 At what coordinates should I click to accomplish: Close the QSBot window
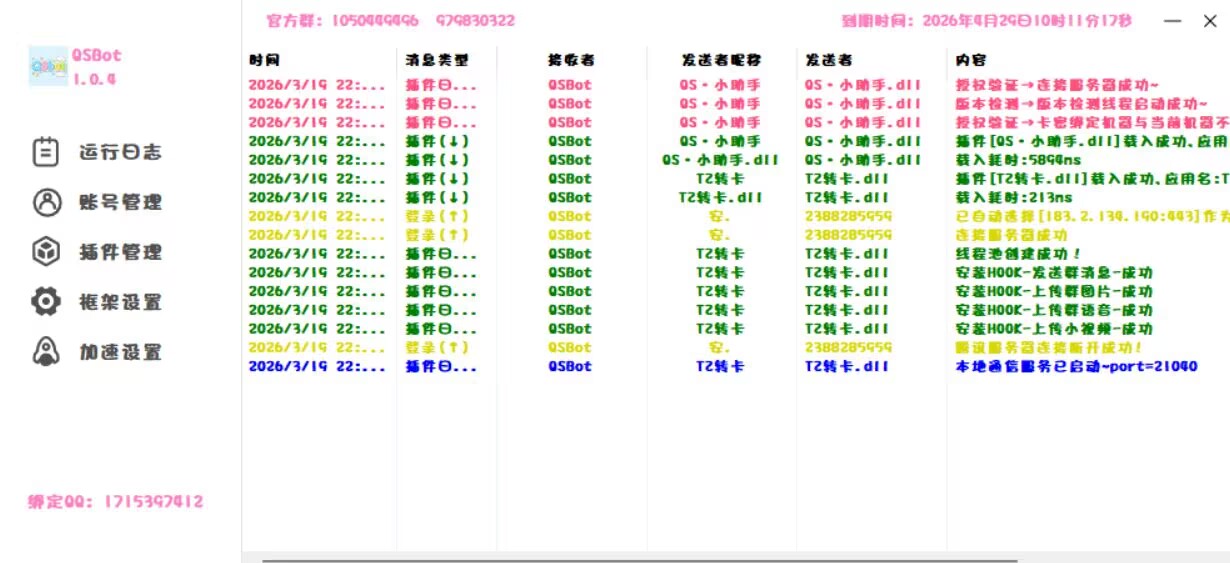[x=1210, y=21]
